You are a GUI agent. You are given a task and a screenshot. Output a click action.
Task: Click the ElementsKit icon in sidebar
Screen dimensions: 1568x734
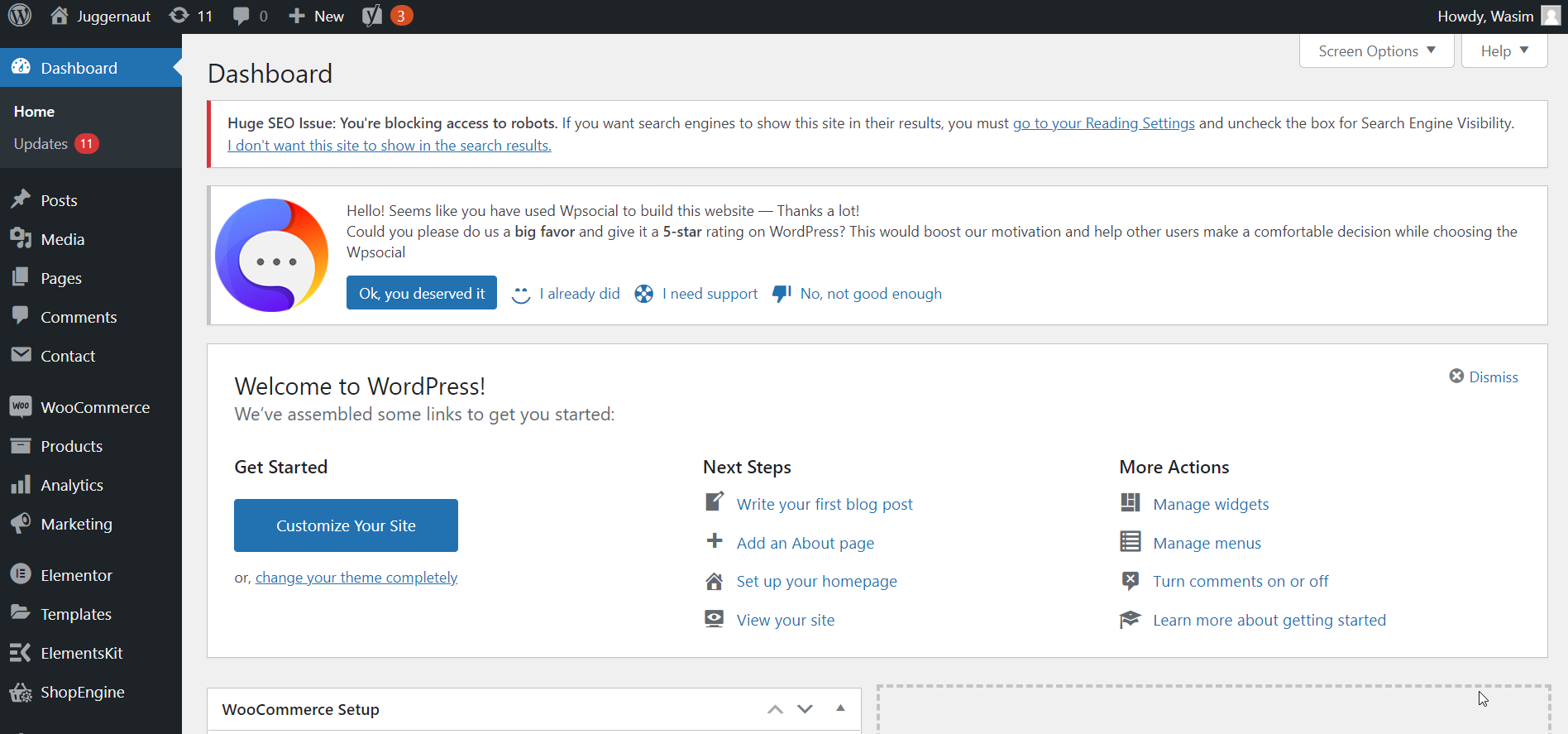point(21,652)
